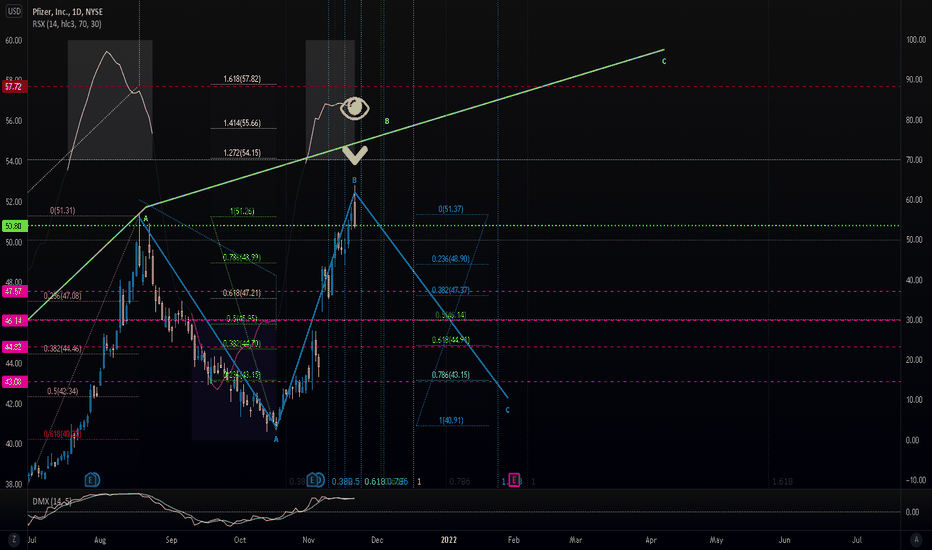Select the 1(51.26) Fibonacci level
This screenshot has width=932, height=550.
coord(242,211)
